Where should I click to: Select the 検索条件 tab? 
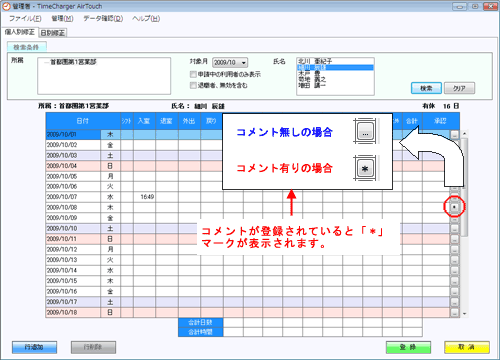tap(27, 47)
